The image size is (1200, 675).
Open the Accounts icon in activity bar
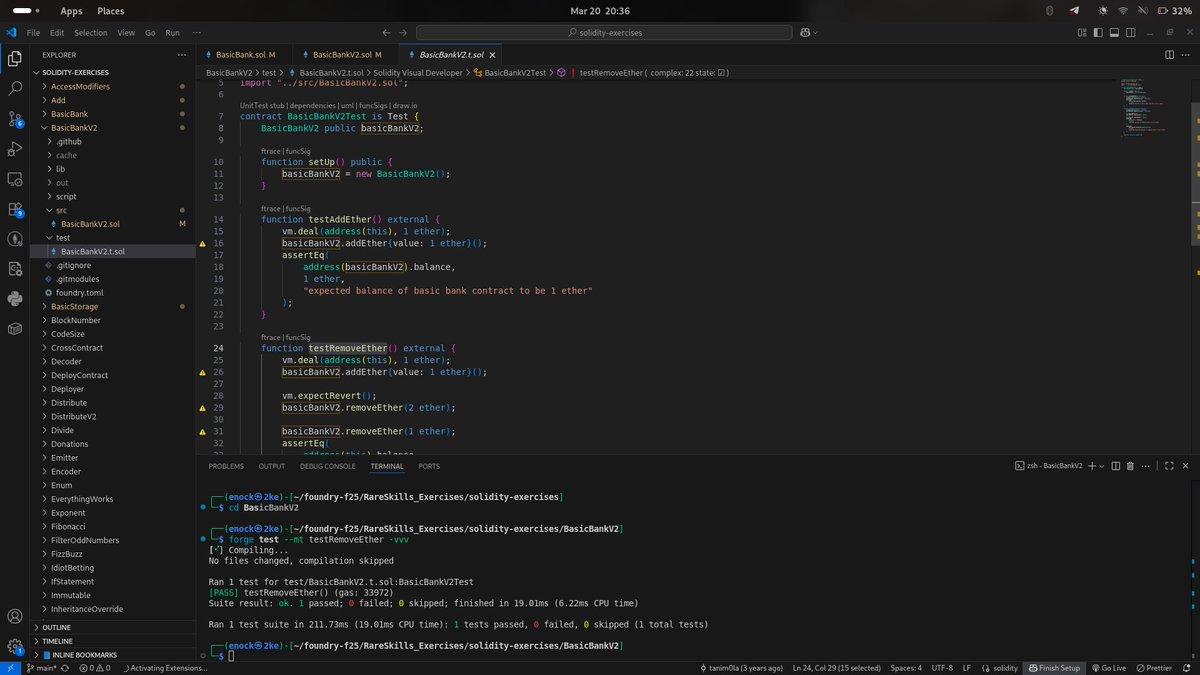pyautogui.click(x=15, y=617)
